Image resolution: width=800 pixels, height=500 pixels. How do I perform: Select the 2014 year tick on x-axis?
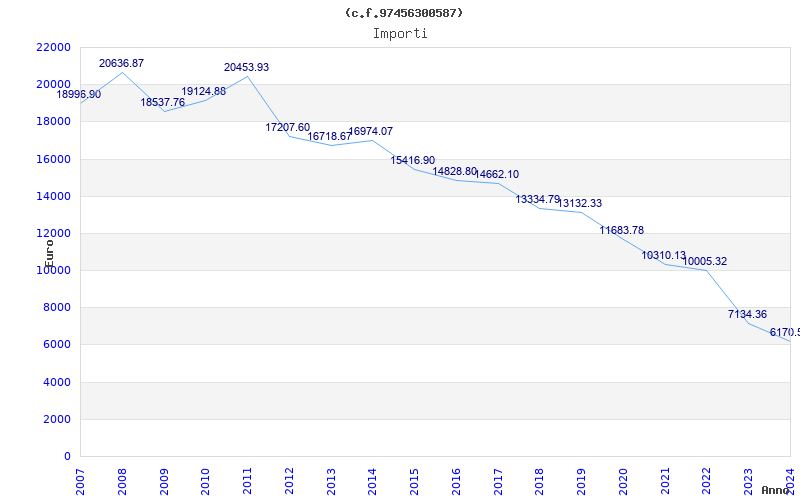tap(372, 478)
